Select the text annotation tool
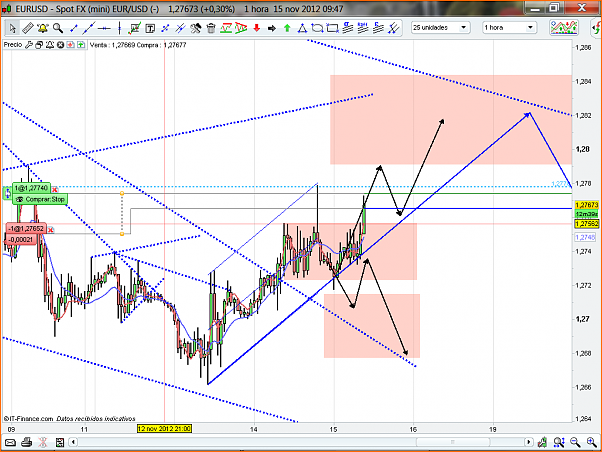 click(x=150, y=28)
